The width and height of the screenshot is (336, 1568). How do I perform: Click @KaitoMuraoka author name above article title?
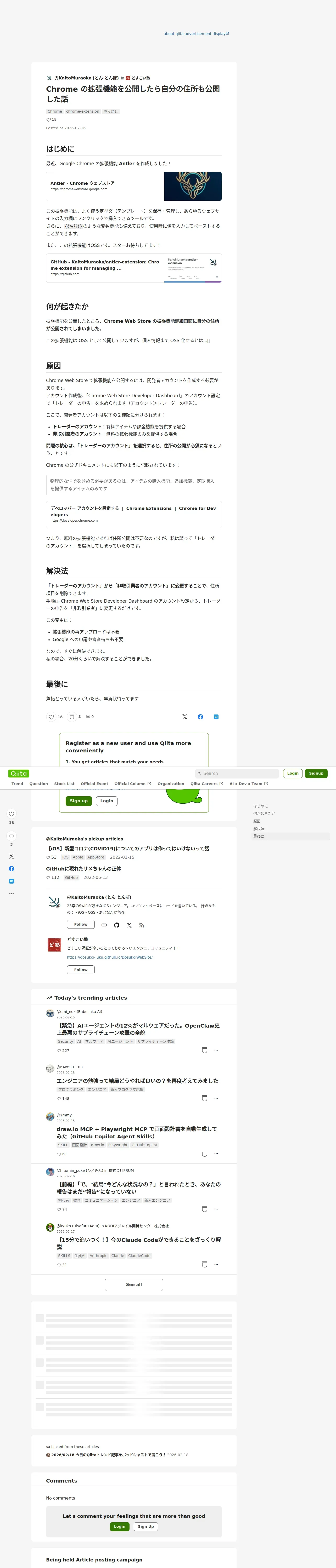(86, 78)
